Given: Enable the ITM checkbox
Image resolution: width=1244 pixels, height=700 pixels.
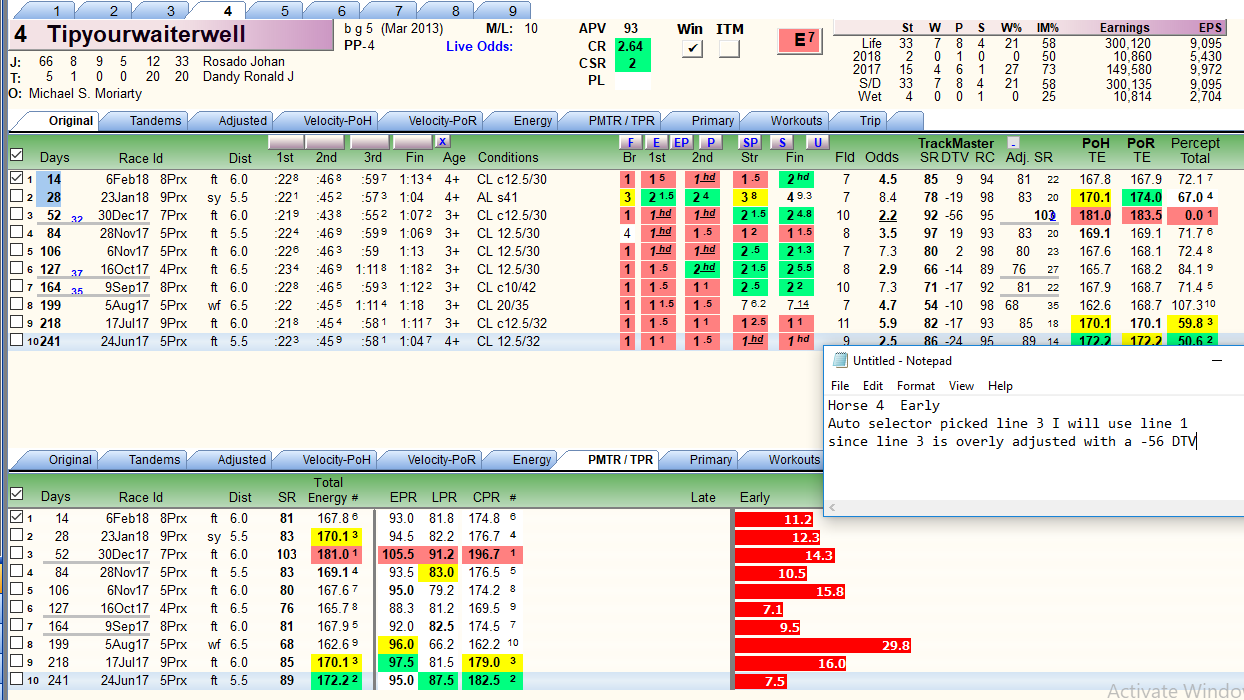Looking at the screenshot, I should pos(729,48).
